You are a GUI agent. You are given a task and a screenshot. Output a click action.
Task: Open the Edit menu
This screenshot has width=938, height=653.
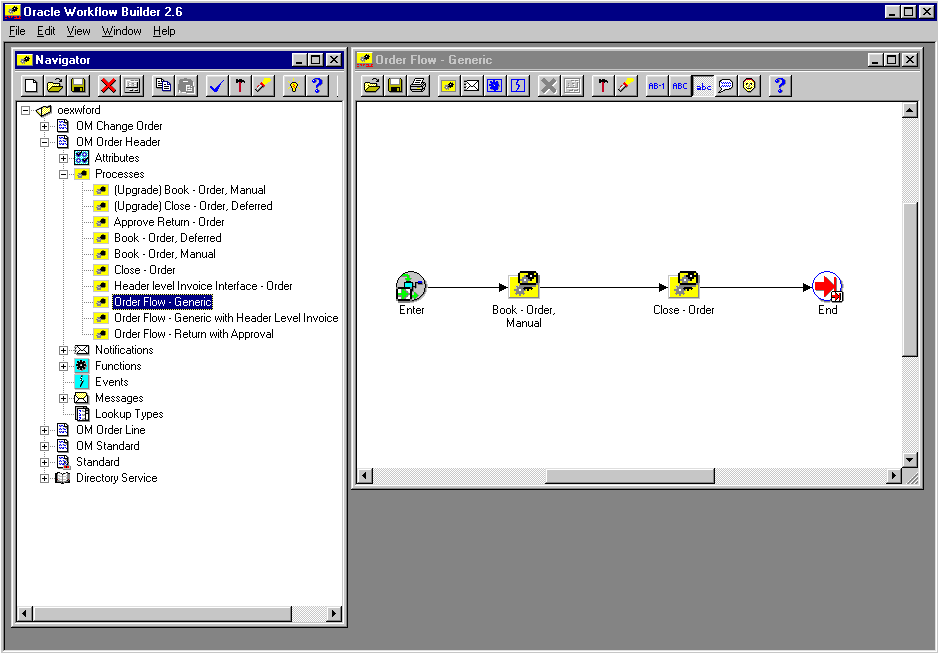tap(45, 31)
